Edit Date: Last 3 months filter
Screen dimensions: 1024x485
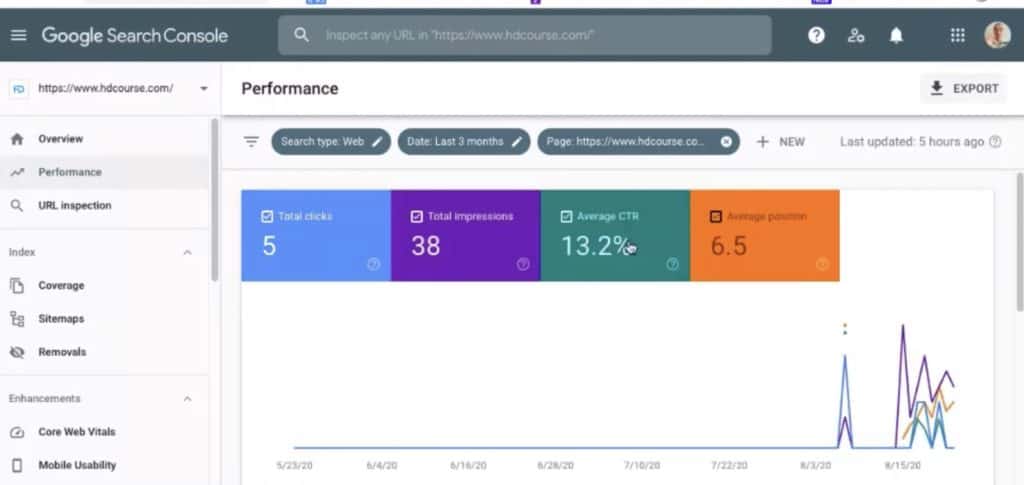464,142
